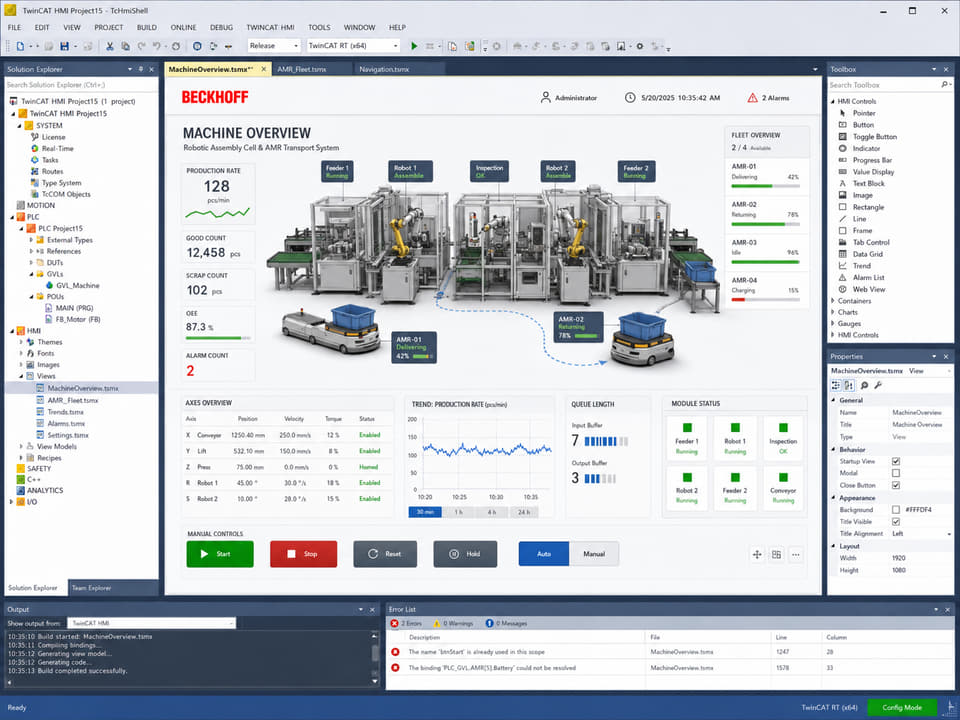Click the AMR-04 battery progress bar

tap(765, 299)
